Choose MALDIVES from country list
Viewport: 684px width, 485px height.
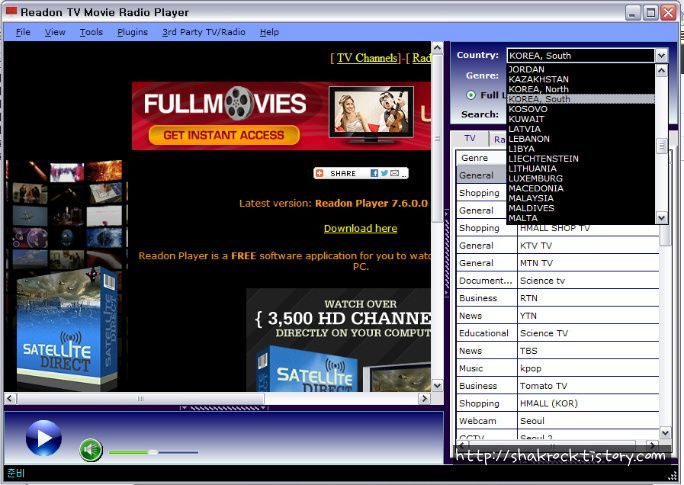click(x=581, y=208)
